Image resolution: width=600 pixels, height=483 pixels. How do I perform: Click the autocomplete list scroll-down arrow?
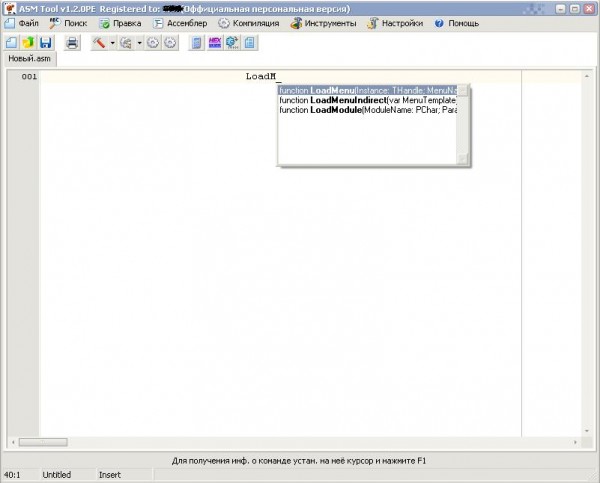click(462, 159)
